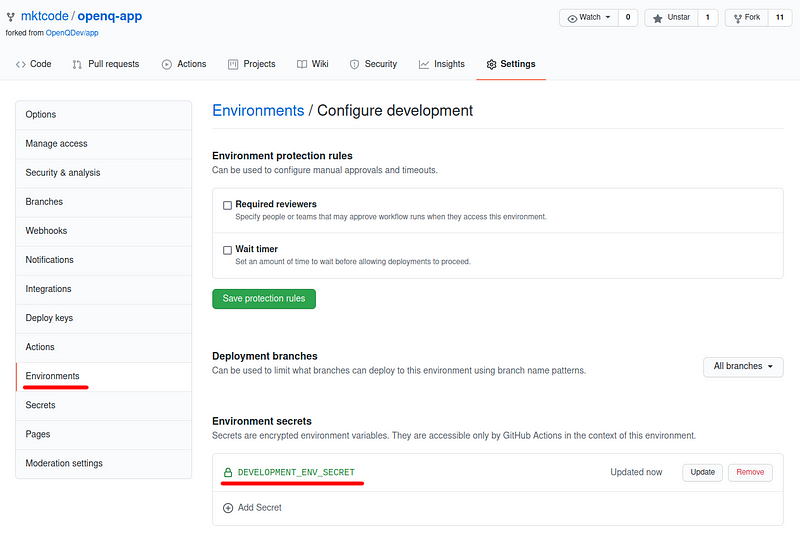Go to Branches settings
This screenshot has height=536, width=800.
pos(104,202)
